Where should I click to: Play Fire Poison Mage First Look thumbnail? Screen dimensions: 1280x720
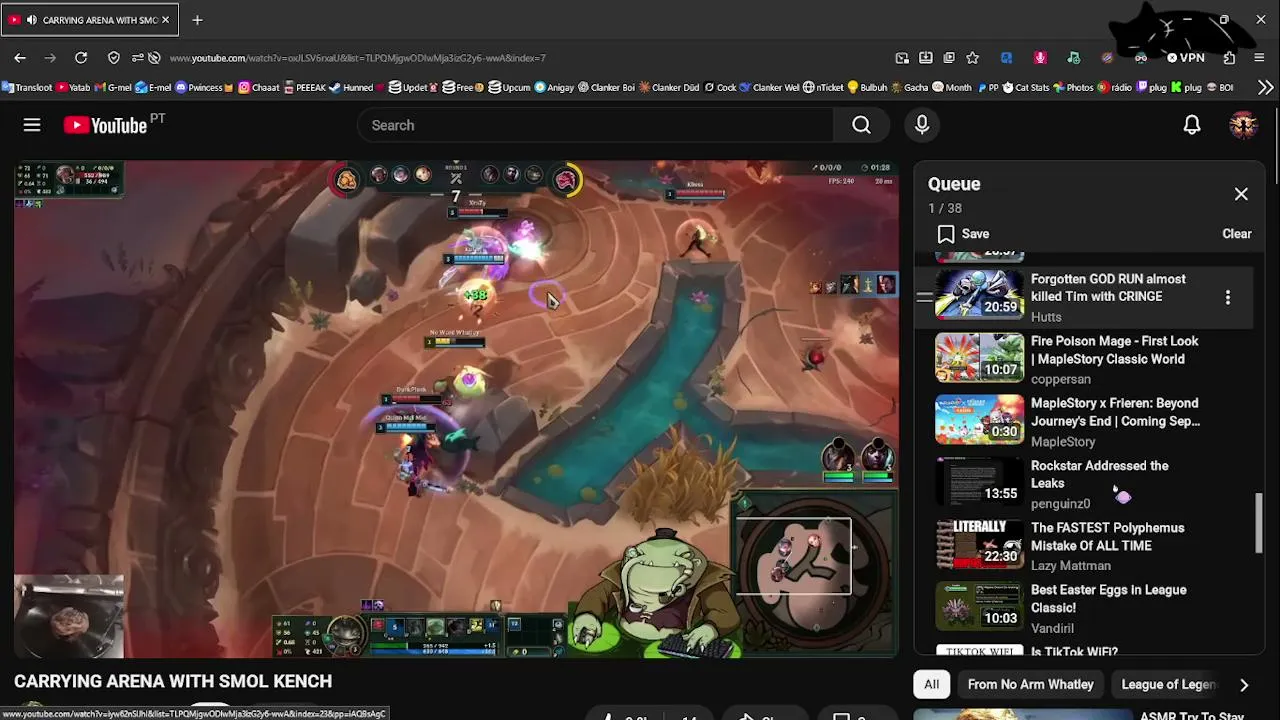[979, 358]
